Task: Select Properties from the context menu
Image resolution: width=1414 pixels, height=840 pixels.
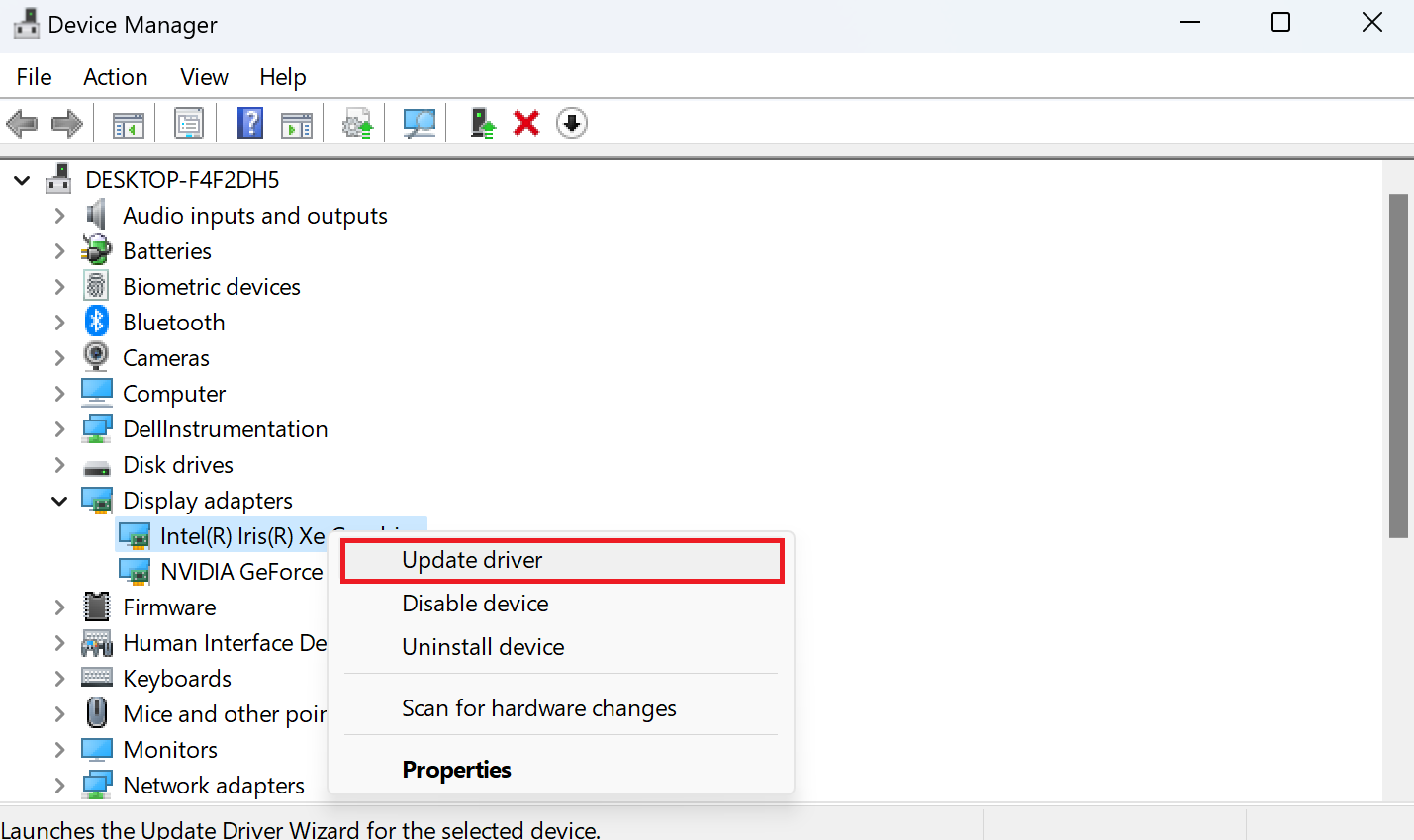Action: point(456,769)
